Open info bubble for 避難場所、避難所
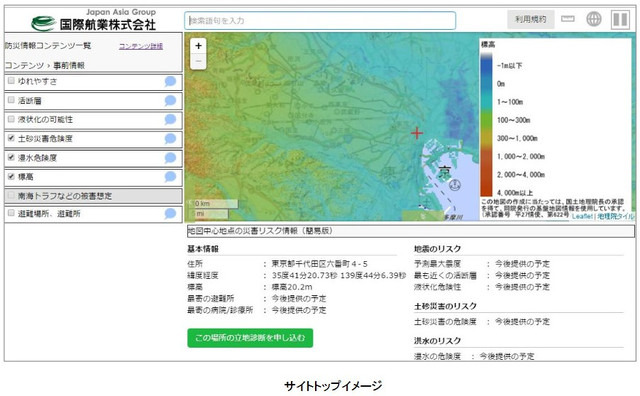 click(170, 213)
